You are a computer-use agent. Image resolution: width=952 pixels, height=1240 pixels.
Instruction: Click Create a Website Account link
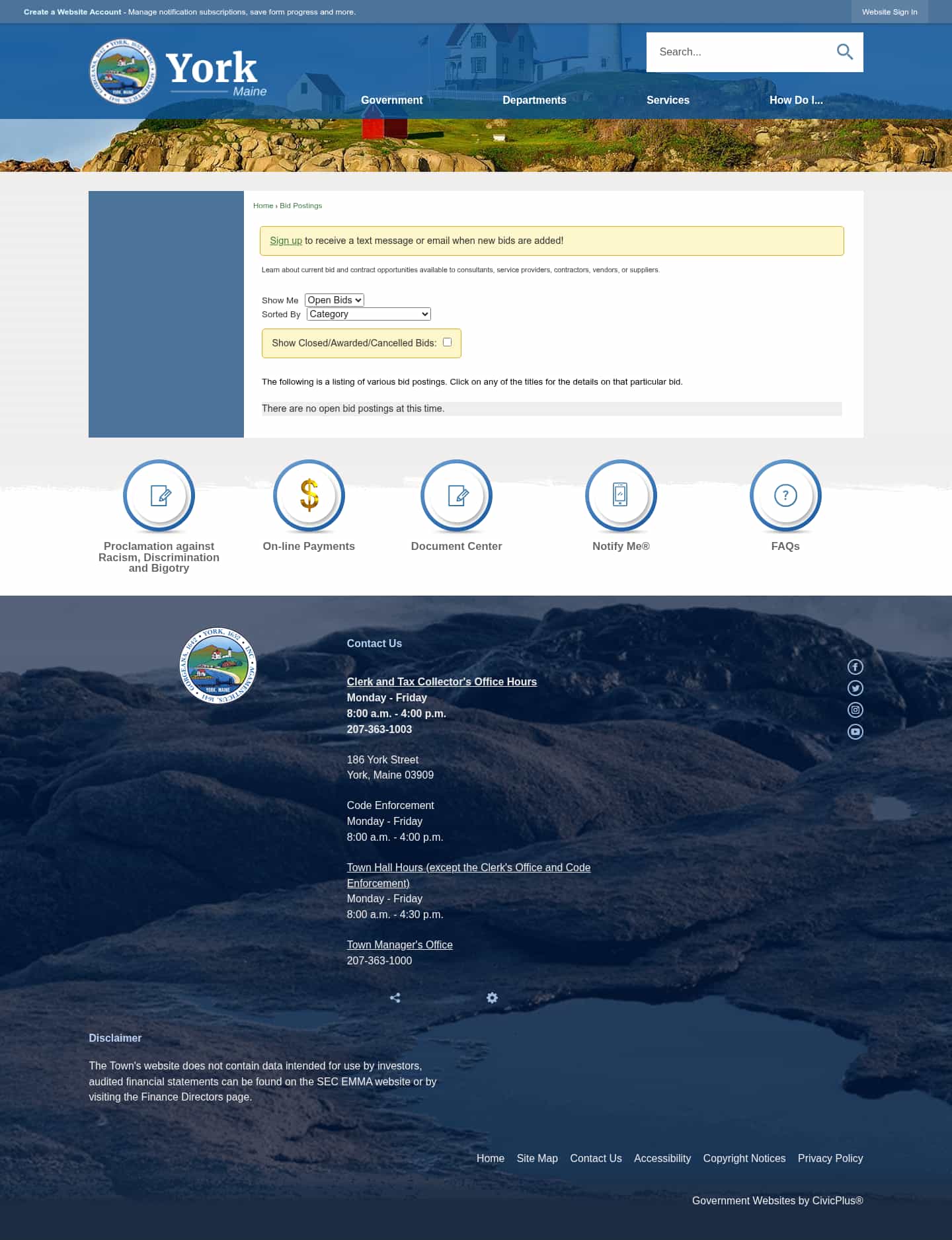tap(73, 12)
